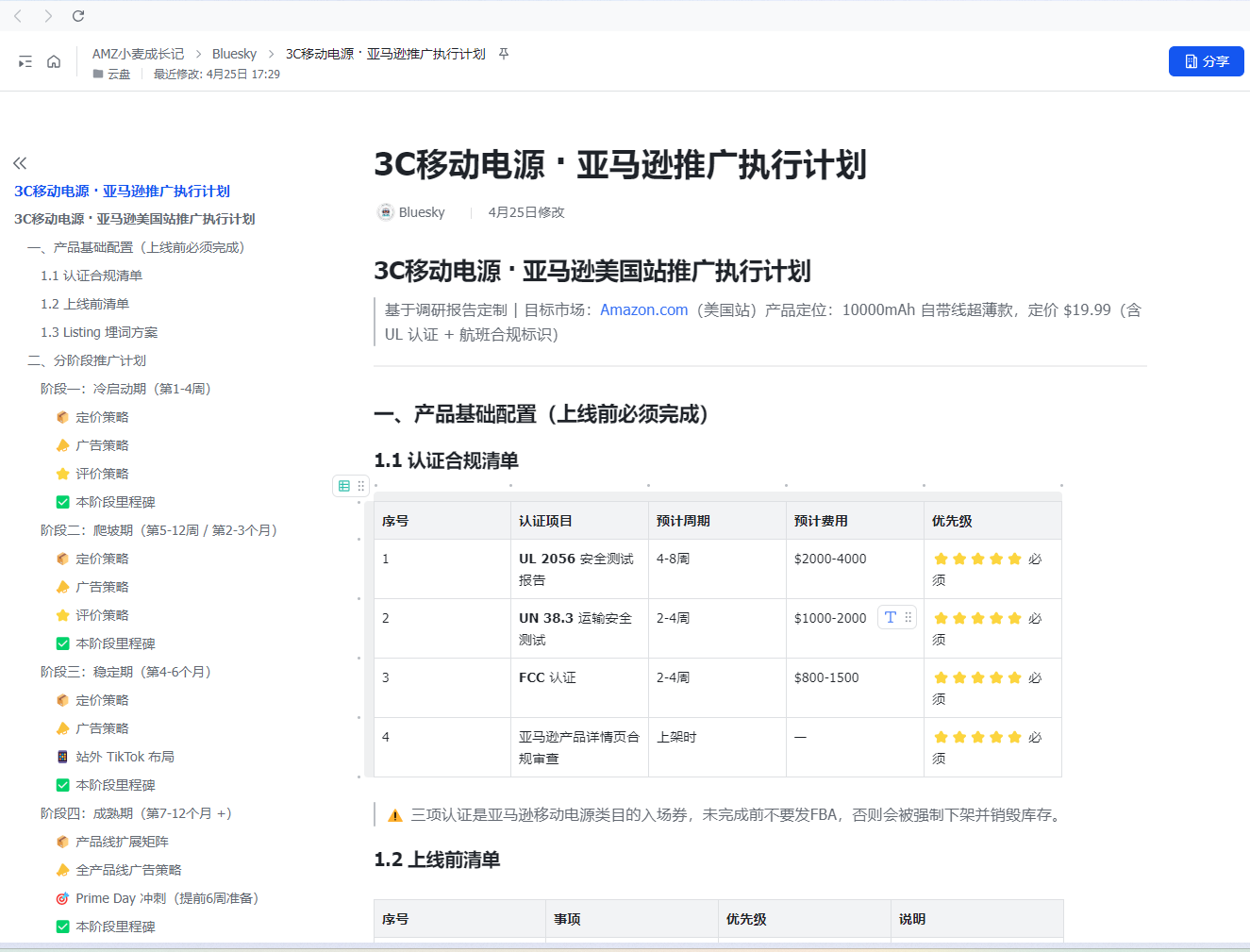This screenshot has width=1250, height=952.
Task: Open the Amazon.com hyperlink
Action: 643,310
